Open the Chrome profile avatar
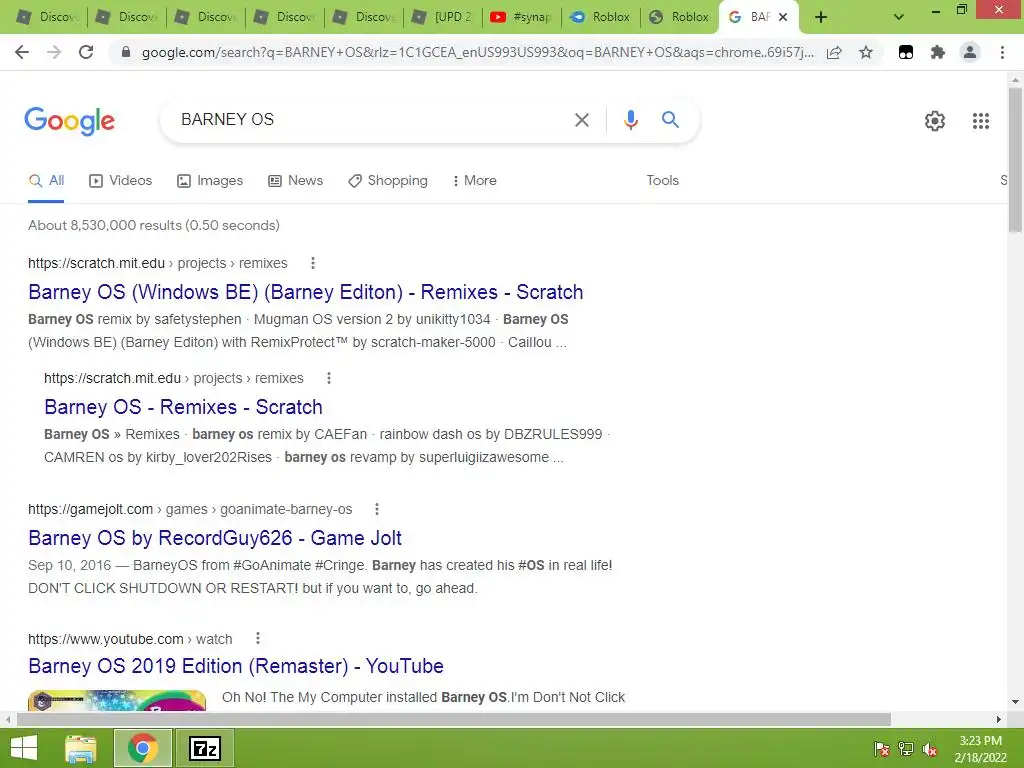 970,52
